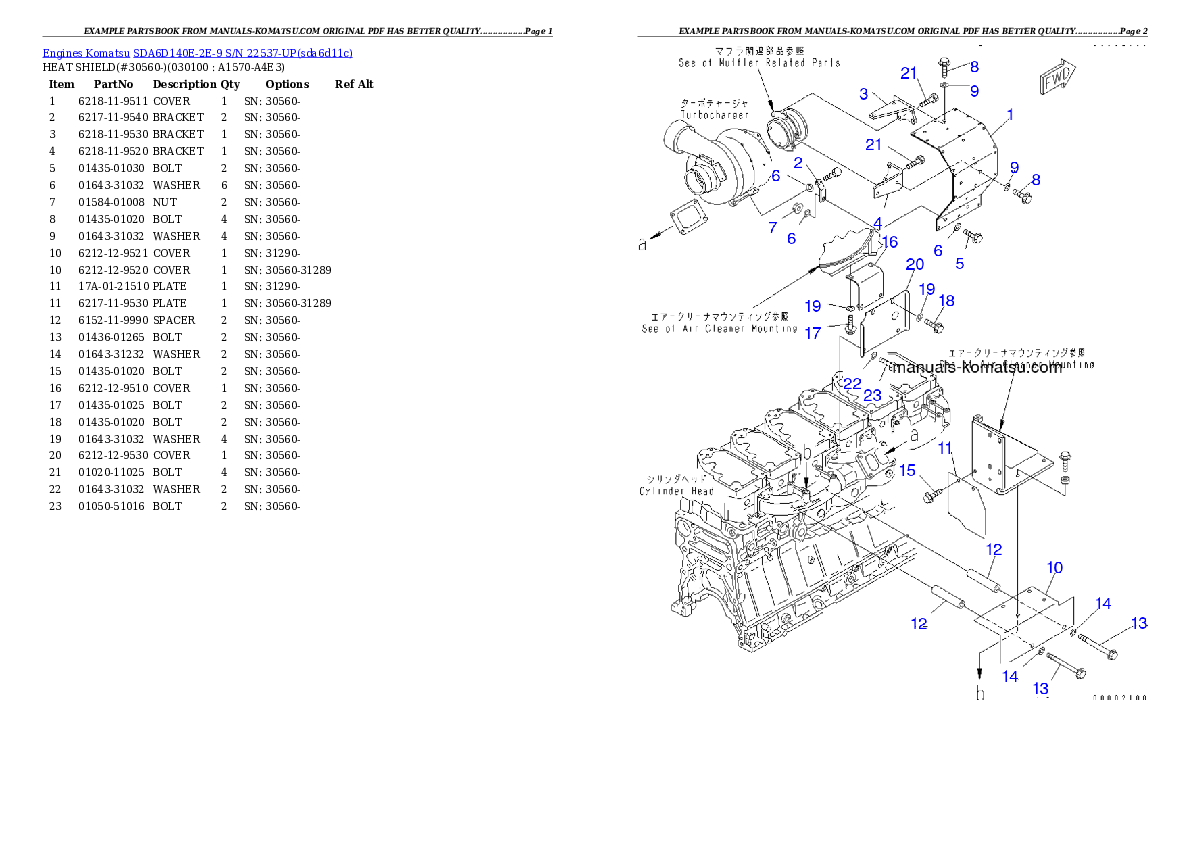Open the Engines Komatsu SDA6D140E-2E-9 parts link
This screenshot has width=1190, height=842.
click(x=196, y=53)
